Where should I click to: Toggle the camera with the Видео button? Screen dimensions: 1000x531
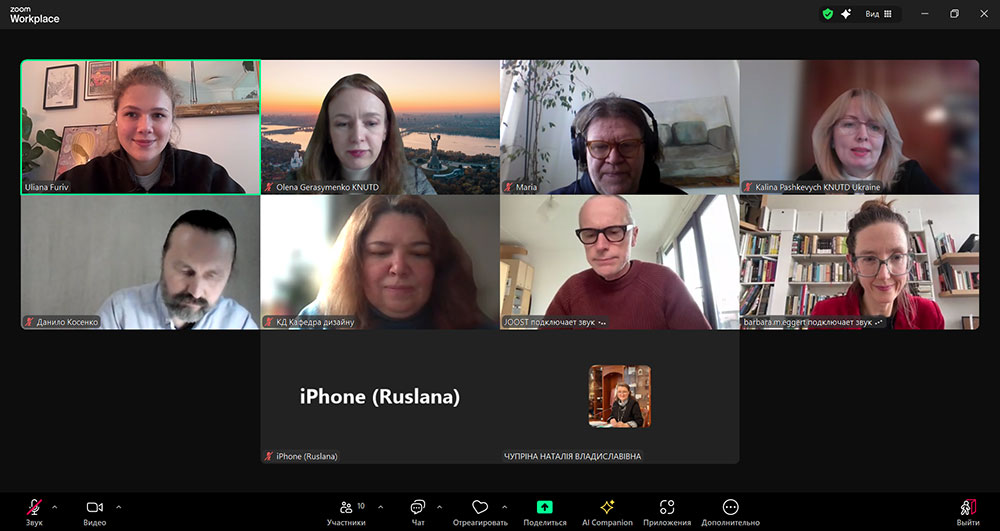94,512
